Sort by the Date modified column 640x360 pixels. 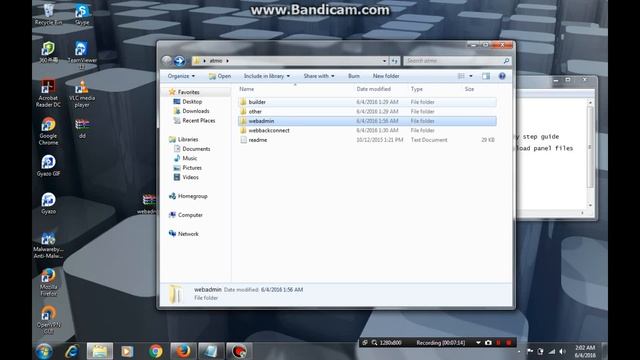click(373, 89)
